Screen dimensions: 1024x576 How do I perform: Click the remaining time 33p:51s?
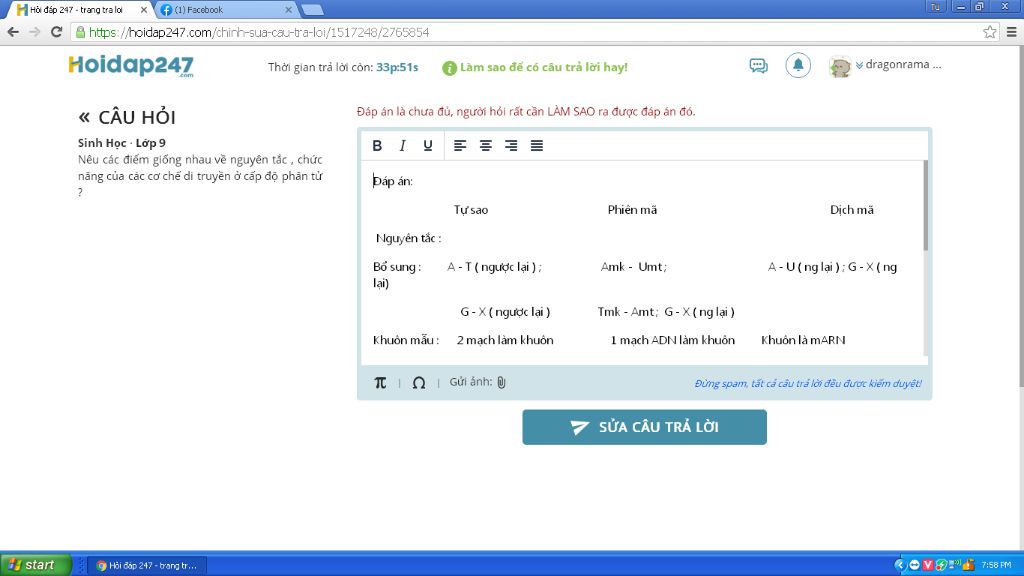pyautogui.click(x=397, y=67)
